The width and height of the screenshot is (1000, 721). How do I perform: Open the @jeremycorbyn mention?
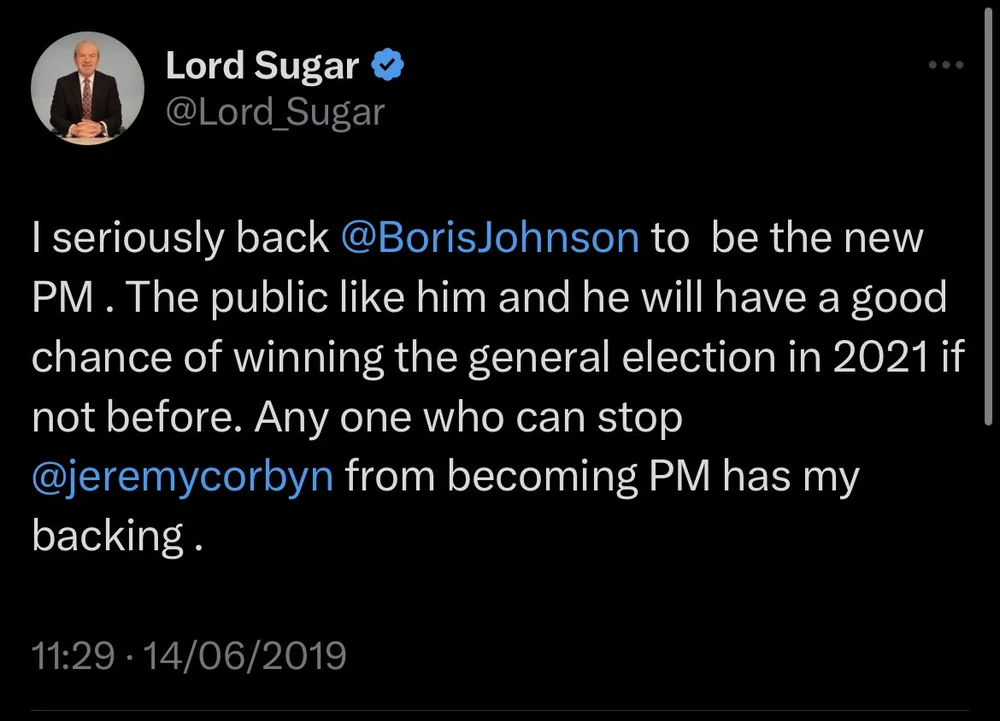point(183,477)
